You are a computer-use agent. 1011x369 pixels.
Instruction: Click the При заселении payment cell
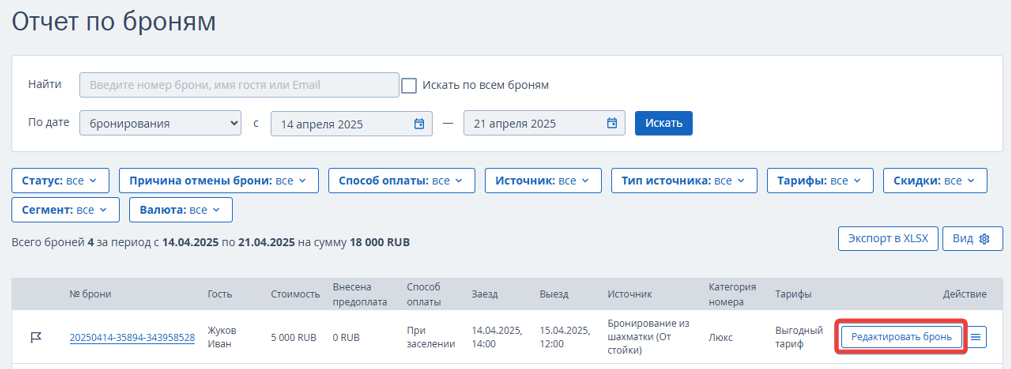(431, 337)
